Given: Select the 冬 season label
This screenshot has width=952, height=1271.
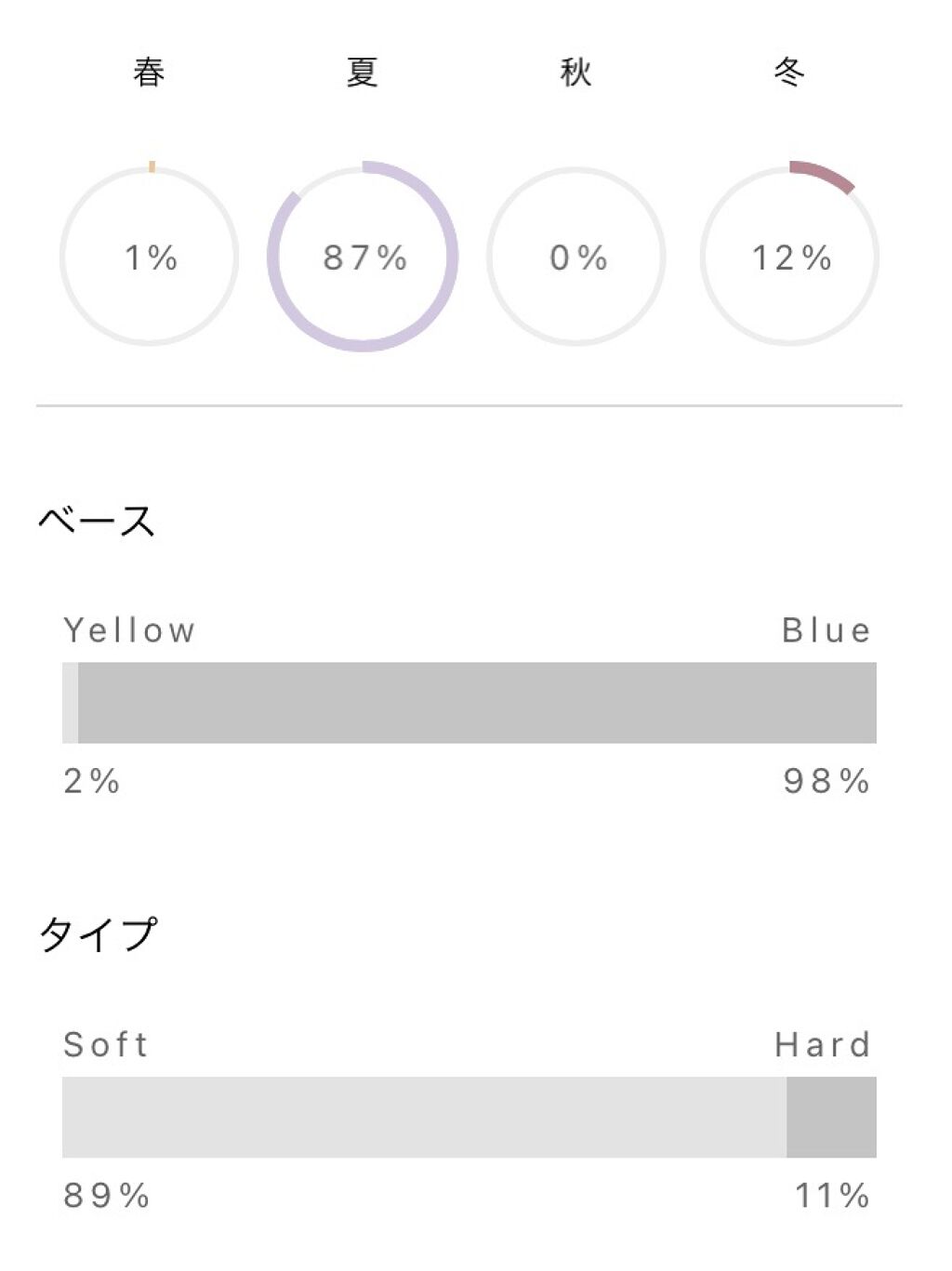Looking at the screenshot, I should [x=789, y=72].
